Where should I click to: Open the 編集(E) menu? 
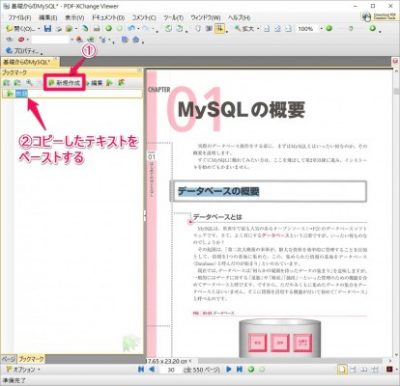(x=48, y=17)
